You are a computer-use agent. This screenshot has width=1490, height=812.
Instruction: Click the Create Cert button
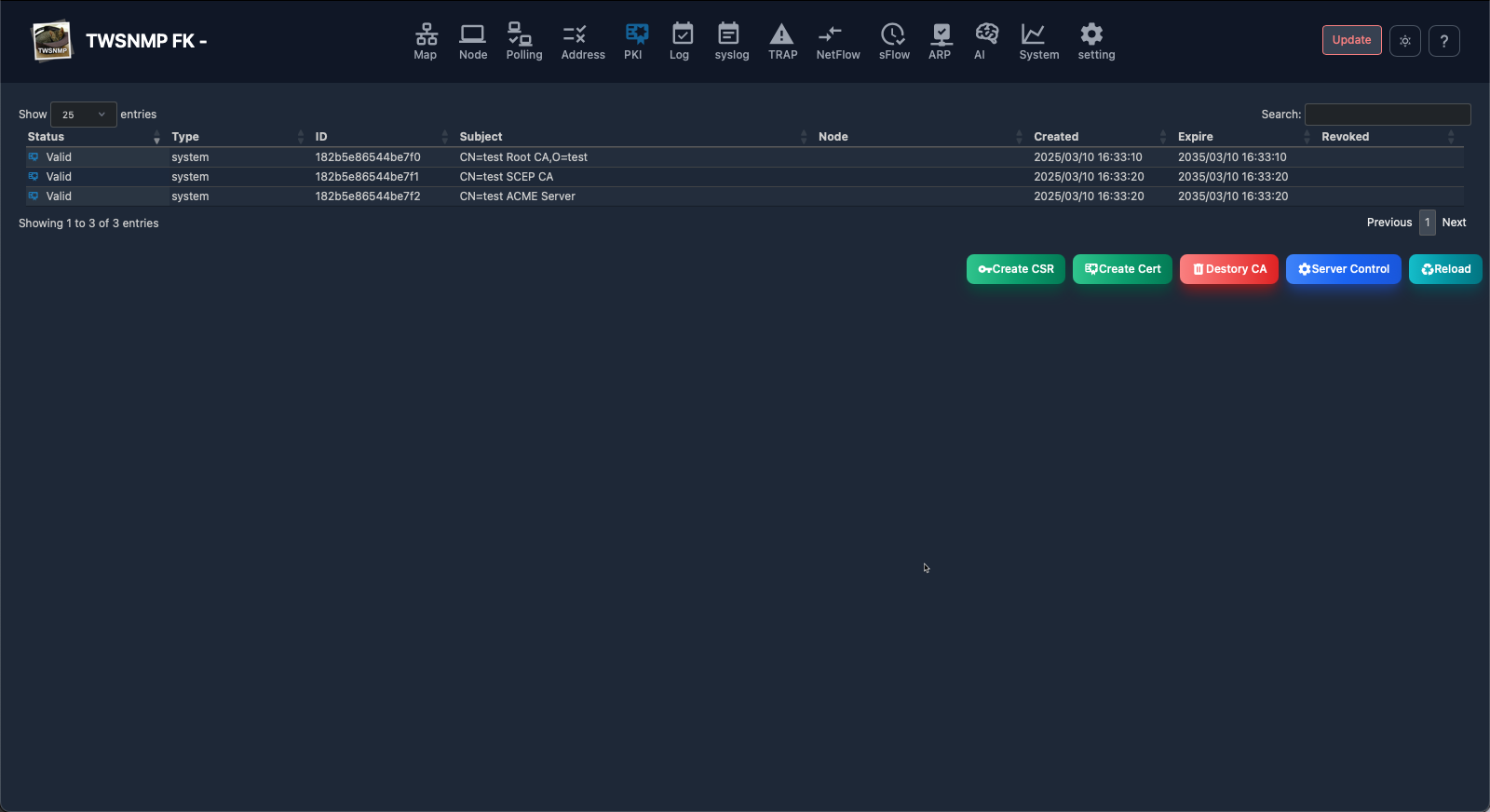(1122, 269)
